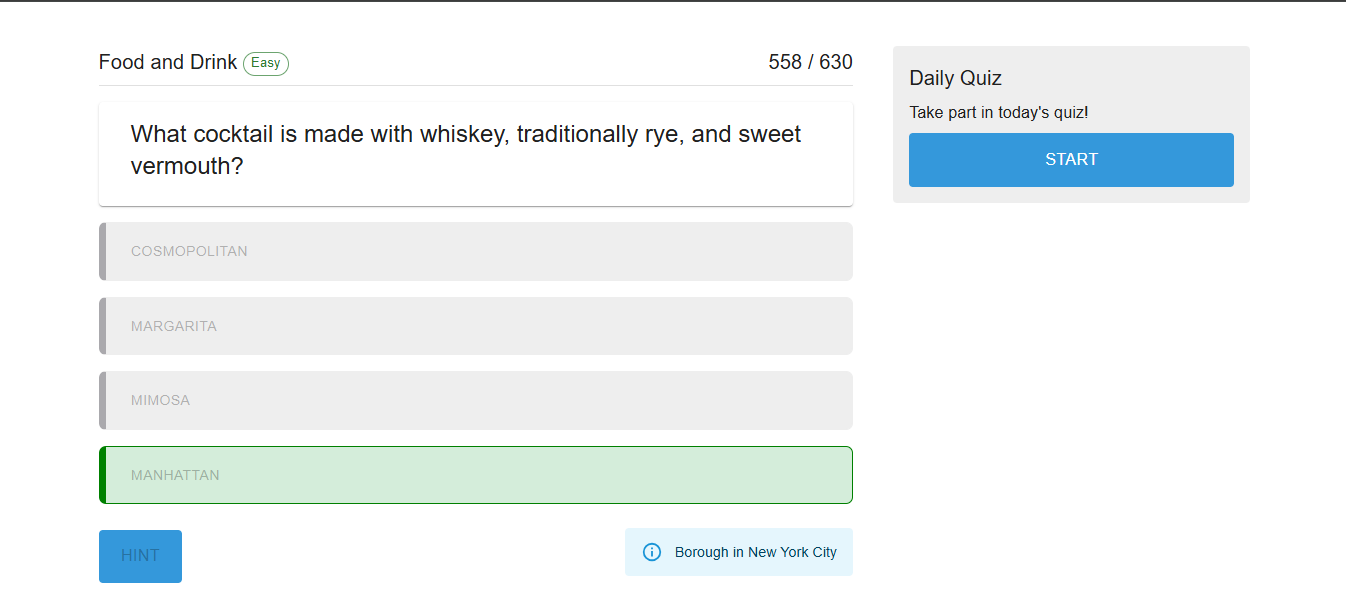This screenshot has width=1346, height=593.
Task: Choose the MARGARITA answer option
Action: pos(476,326)
